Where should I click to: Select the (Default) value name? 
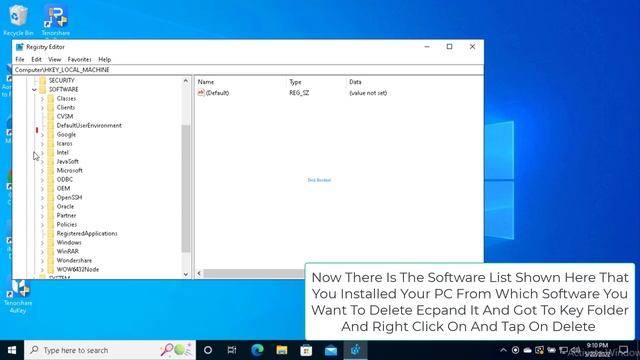[217, 93]
